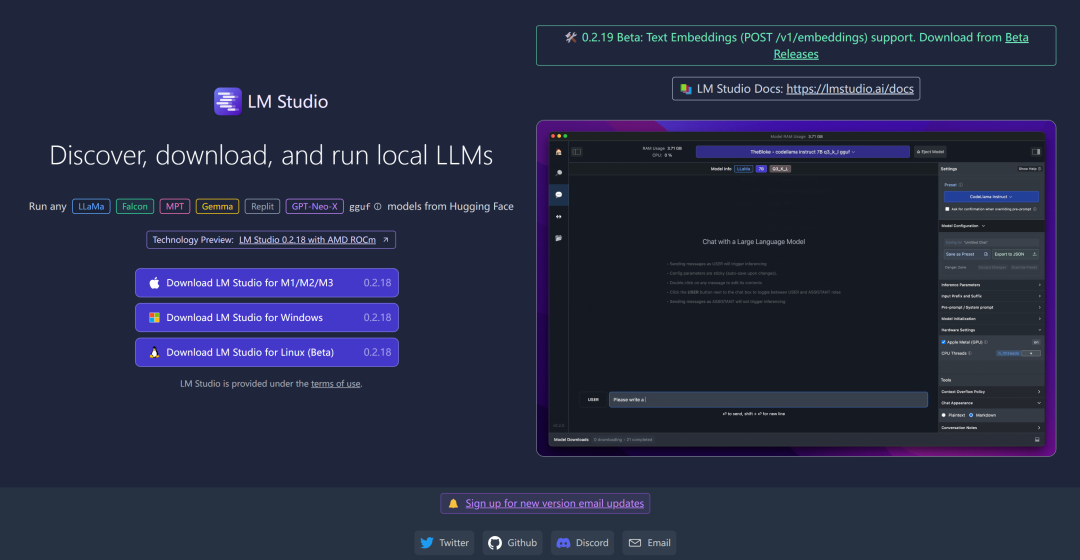Sign up for new version email updates
Screen dimensions: 1080x560
[554, 504]
